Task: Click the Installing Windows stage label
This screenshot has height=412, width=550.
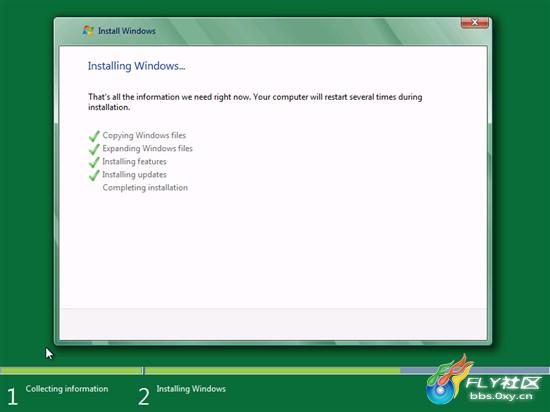Action: [x=191, y=389]
